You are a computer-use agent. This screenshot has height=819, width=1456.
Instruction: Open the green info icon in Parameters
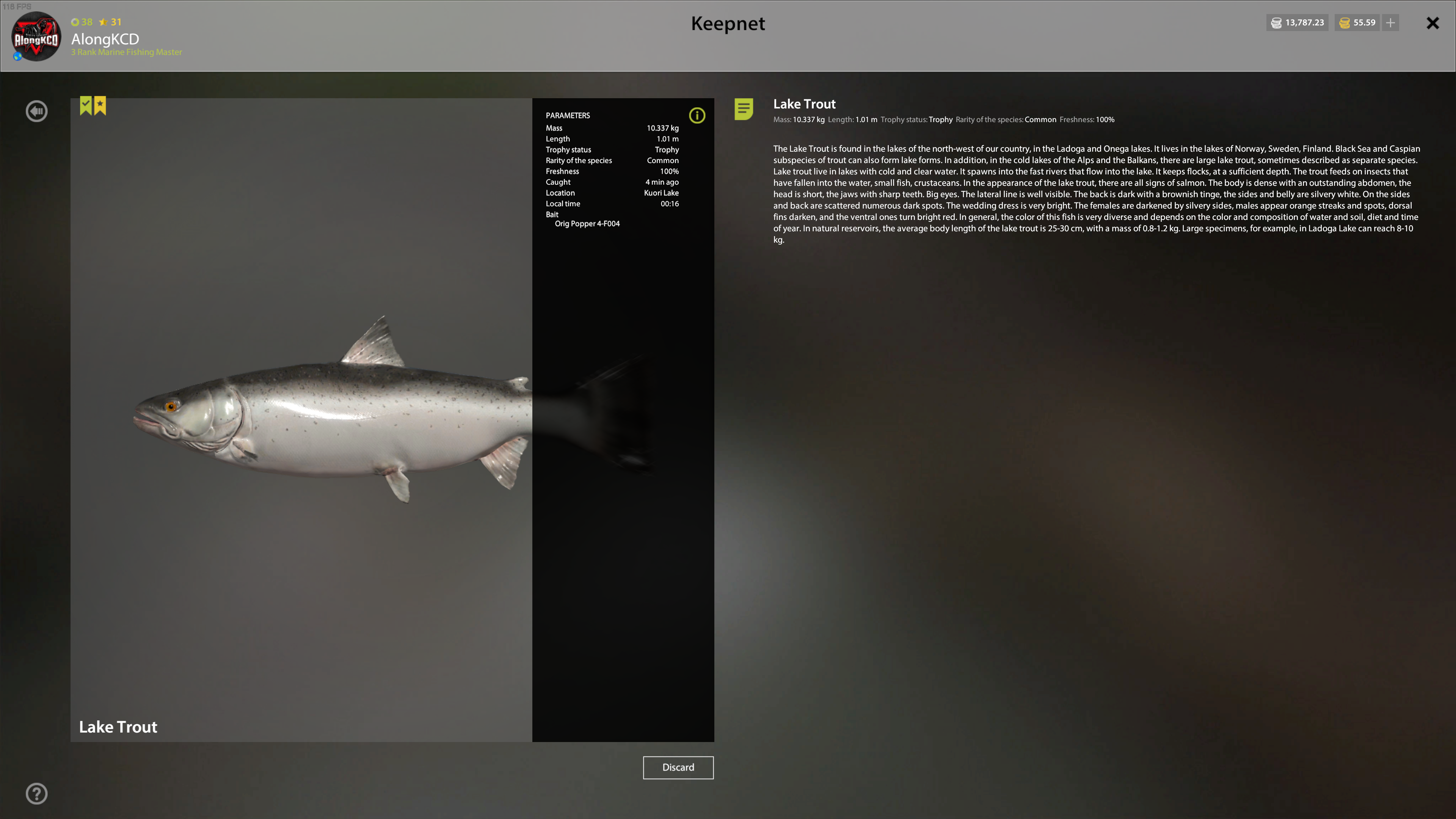click(697, 115)
